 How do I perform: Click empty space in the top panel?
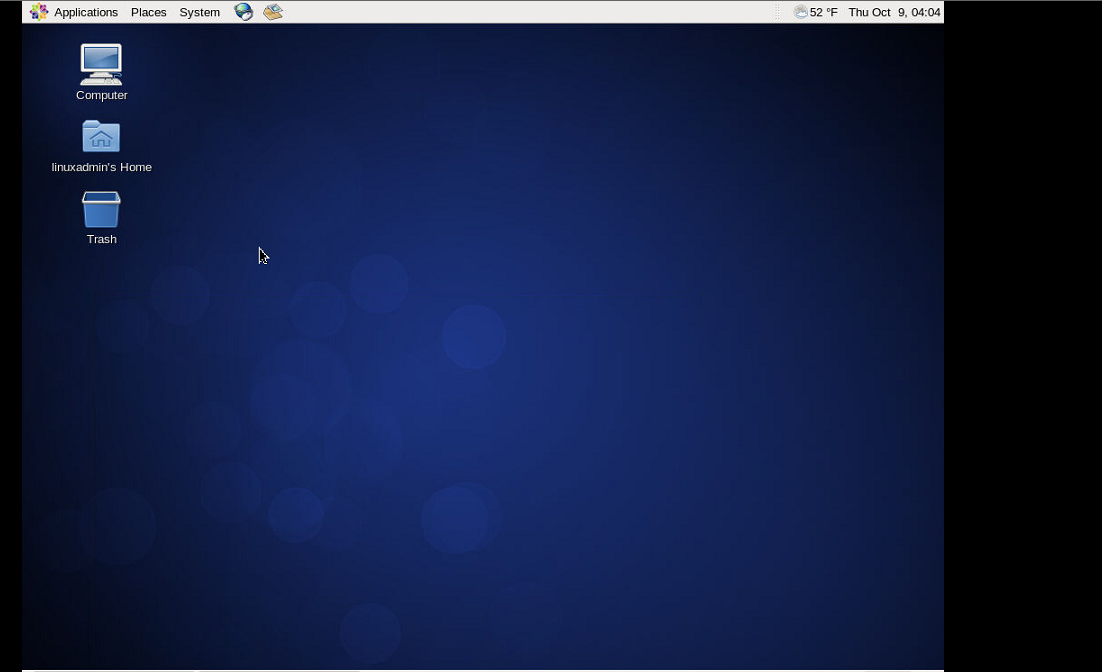tap(520, 12)
